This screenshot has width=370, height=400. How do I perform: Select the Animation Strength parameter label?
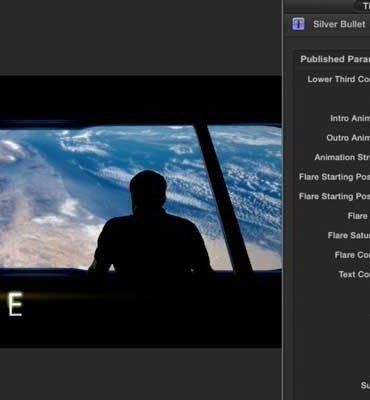click(342, 157)
